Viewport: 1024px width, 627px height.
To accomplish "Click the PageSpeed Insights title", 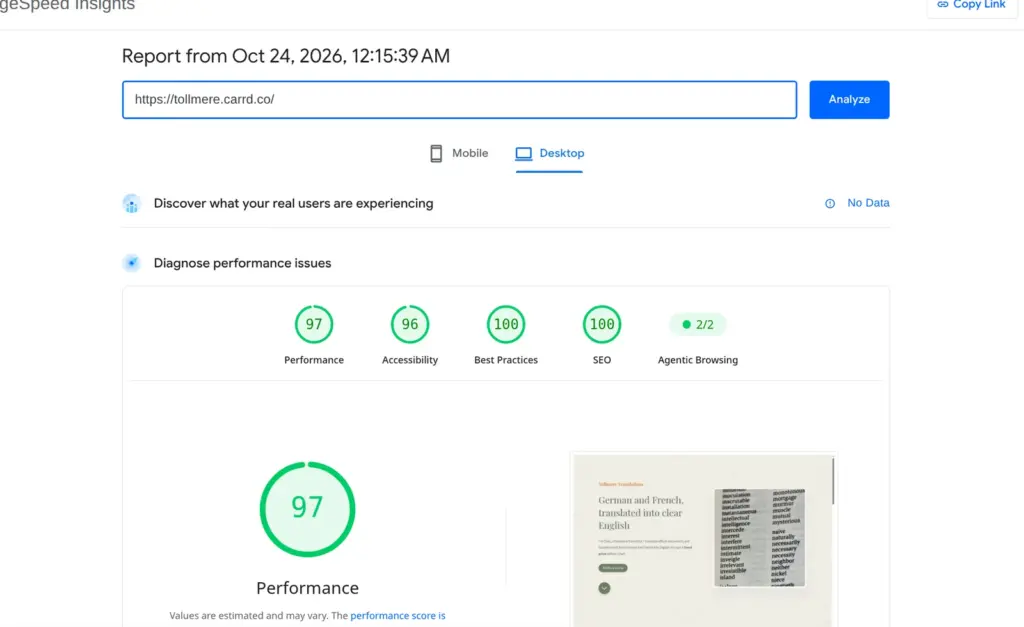I will point(67,5).
